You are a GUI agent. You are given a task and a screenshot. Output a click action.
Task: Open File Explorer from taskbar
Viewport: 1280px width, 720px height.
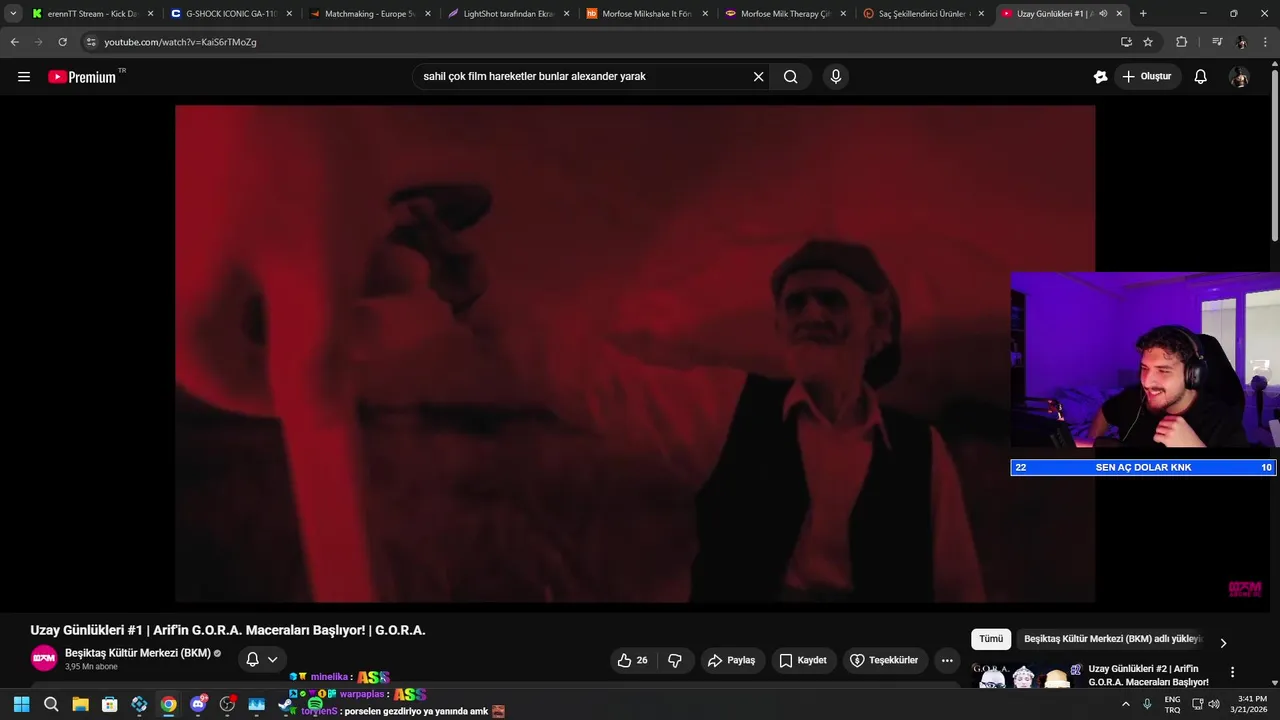[80, 704]
